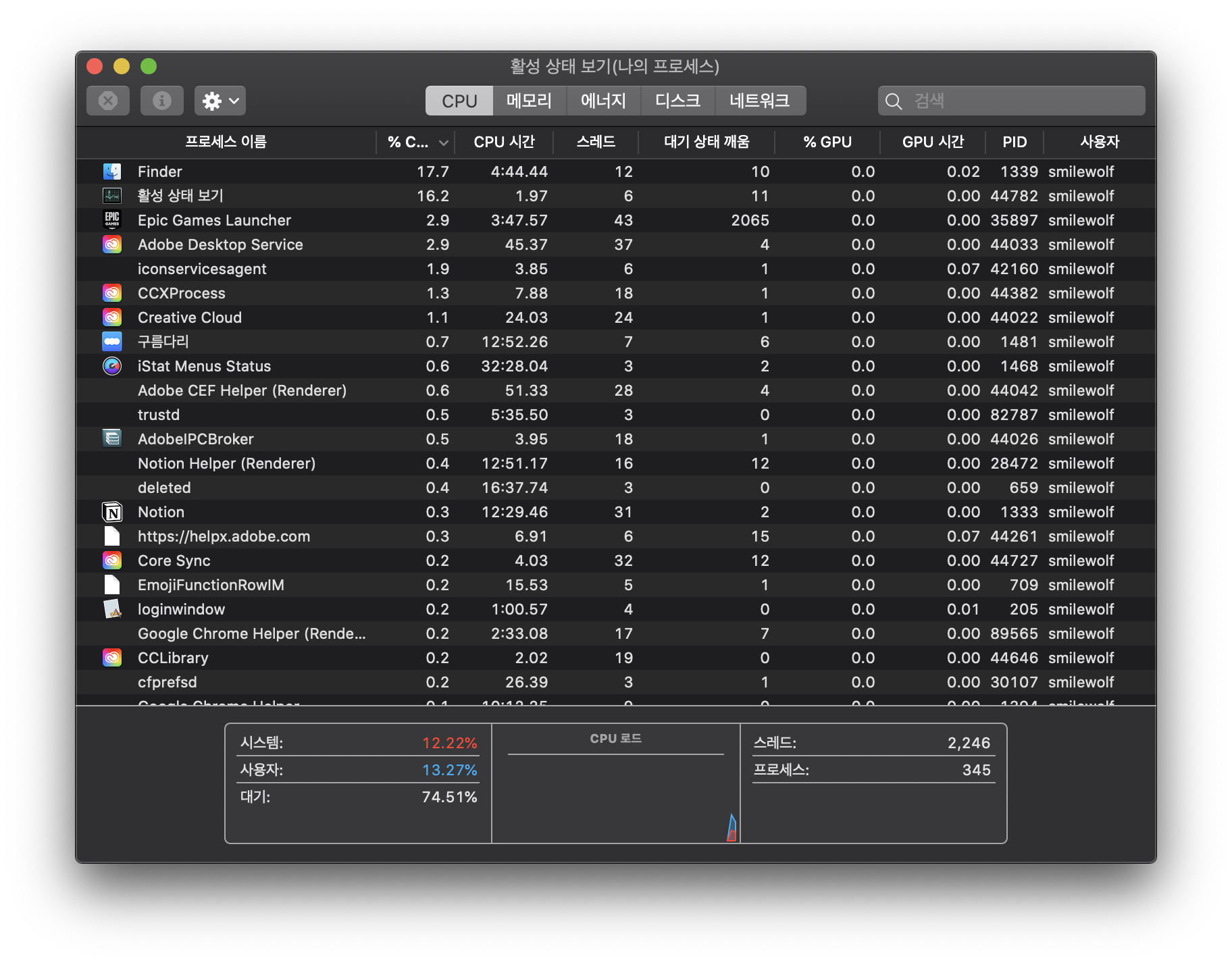The height and width of the screenshot is (963, 1232).
Task: Click the CPU 로드 graph
Action: 616,783
